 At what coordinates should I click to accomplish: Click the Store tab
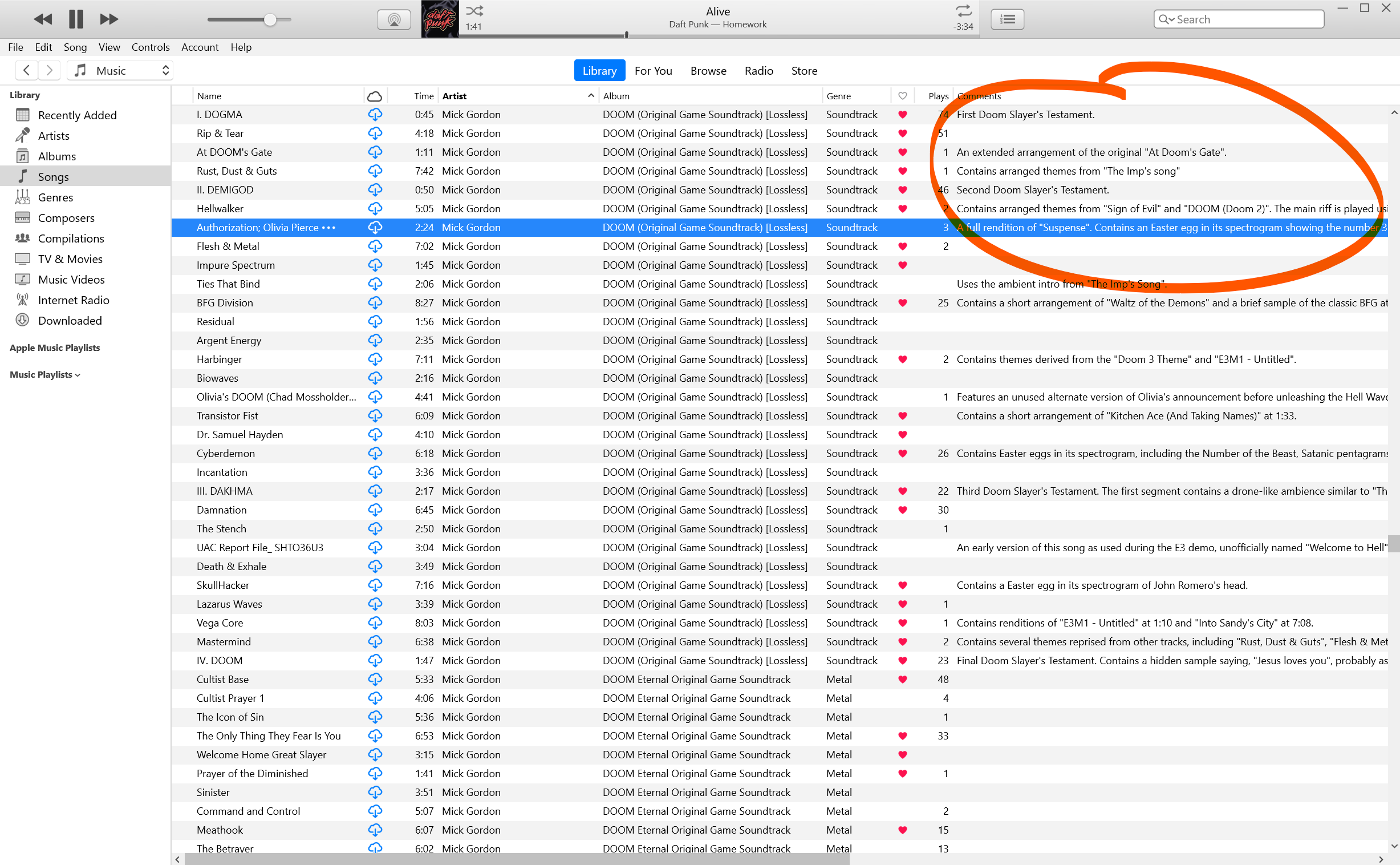pyautogui.click(x=803, y=71)
